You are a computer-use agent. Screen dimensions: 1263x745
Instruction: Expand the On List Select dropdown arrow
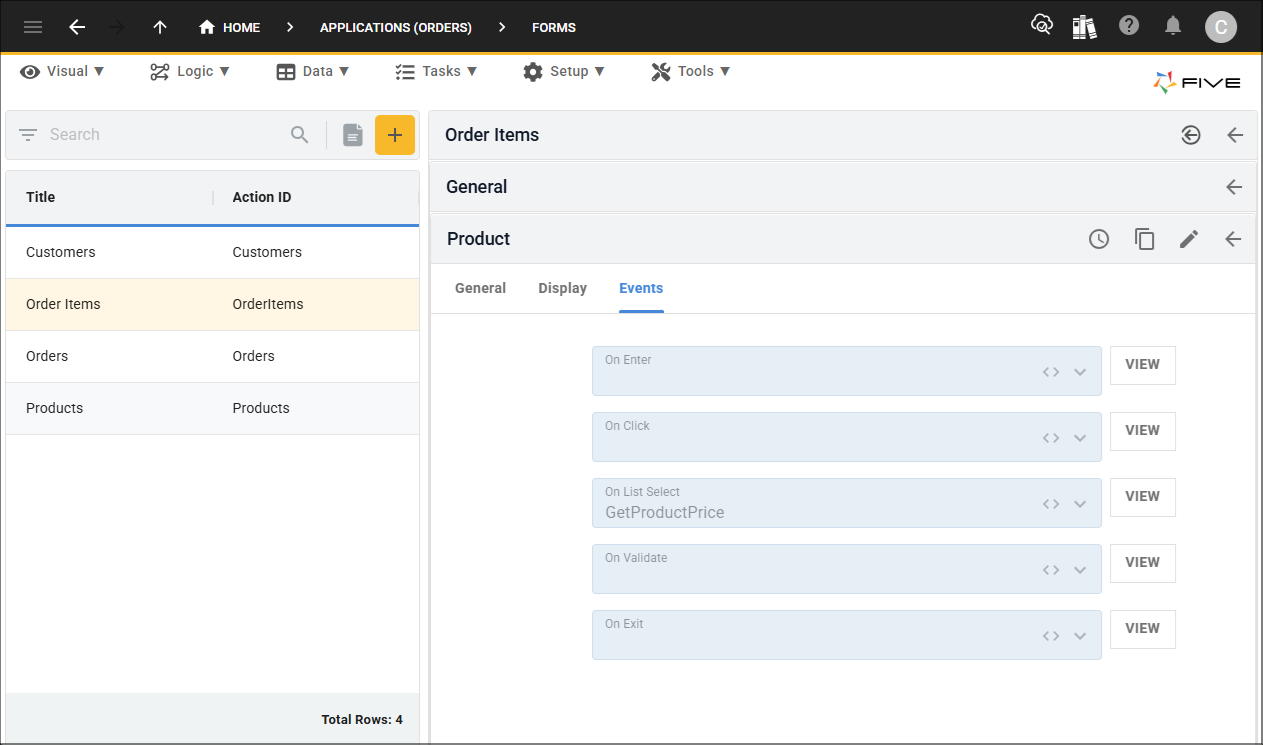click(x=1080, y=504)
